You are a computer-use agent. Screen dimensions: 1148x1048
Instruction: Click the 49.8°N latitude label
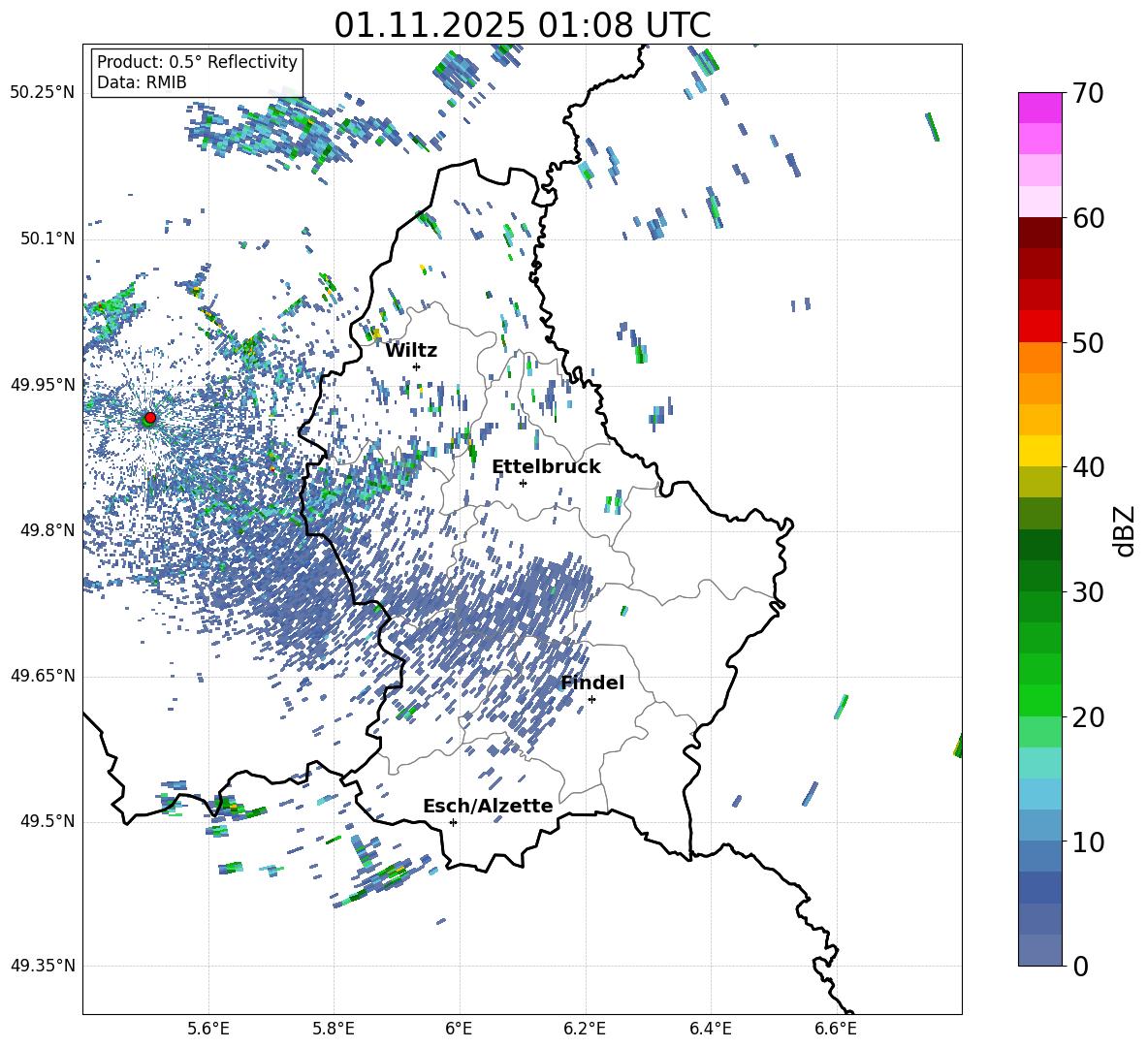[48, 530]
